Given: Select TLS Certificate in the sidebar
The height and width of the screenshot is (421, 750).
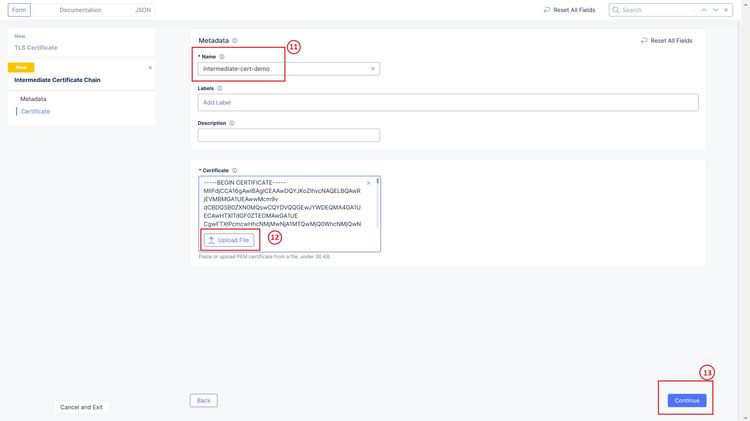Looking at the screenshot, I should click(36, 48).
